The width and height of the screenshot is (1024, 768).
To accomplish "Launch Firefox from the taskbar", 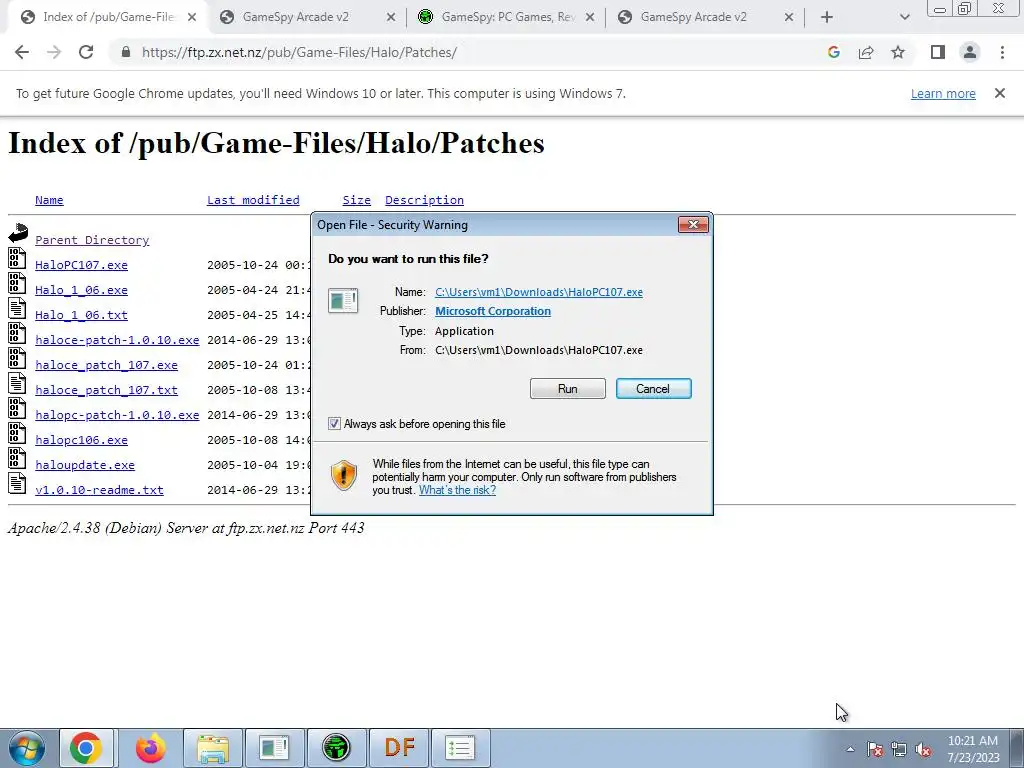I will 150,748.
